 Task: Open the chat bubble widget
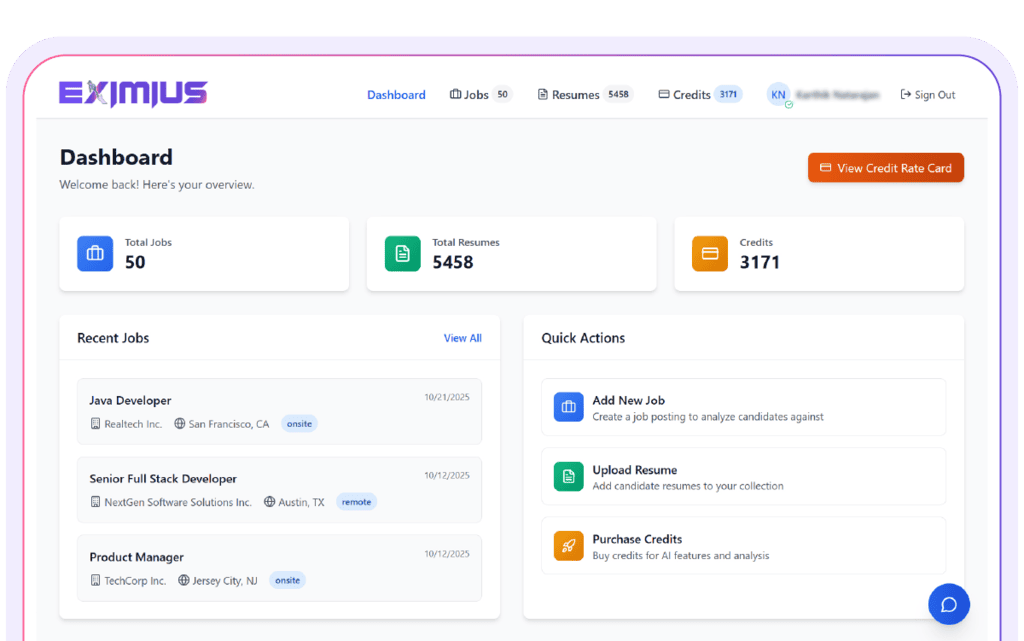pyautogui.click(x=948, y=604)
